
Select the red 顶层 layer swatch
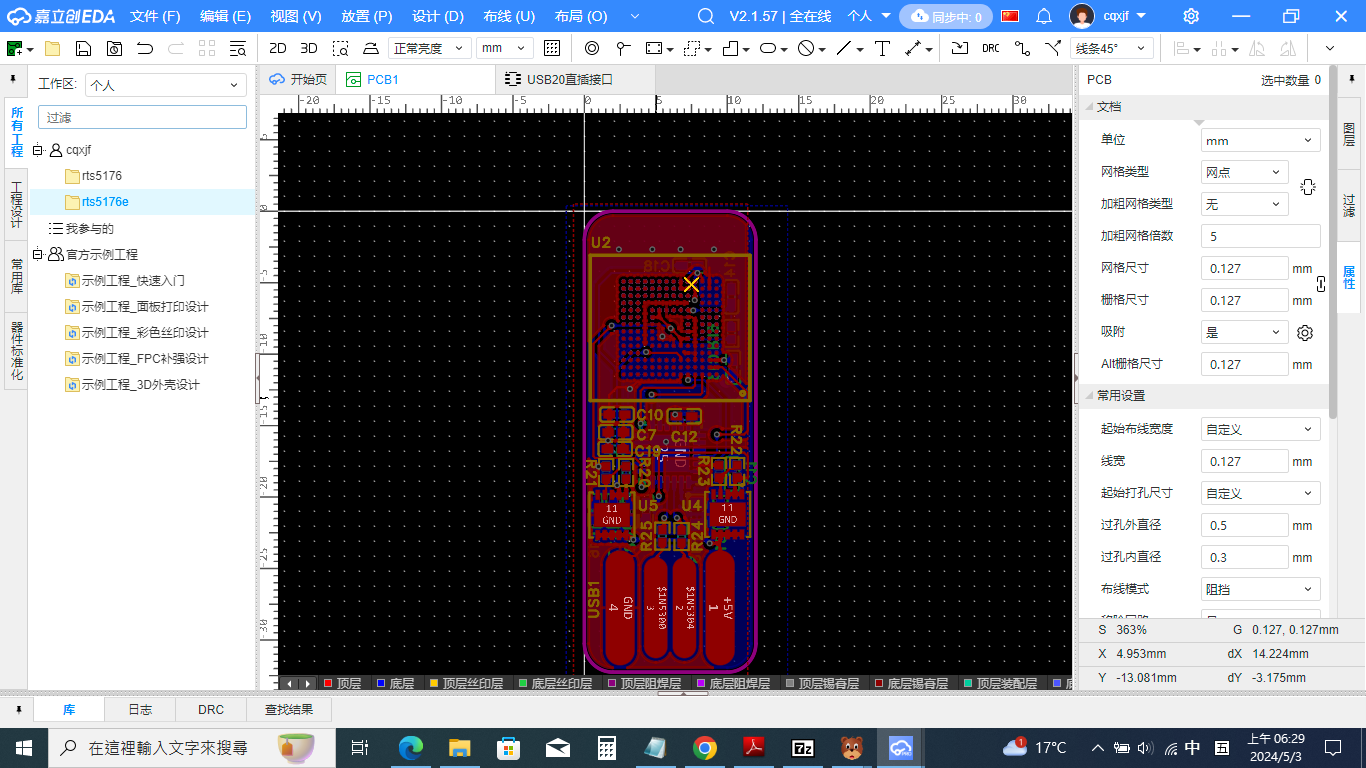tap(328, 684)
